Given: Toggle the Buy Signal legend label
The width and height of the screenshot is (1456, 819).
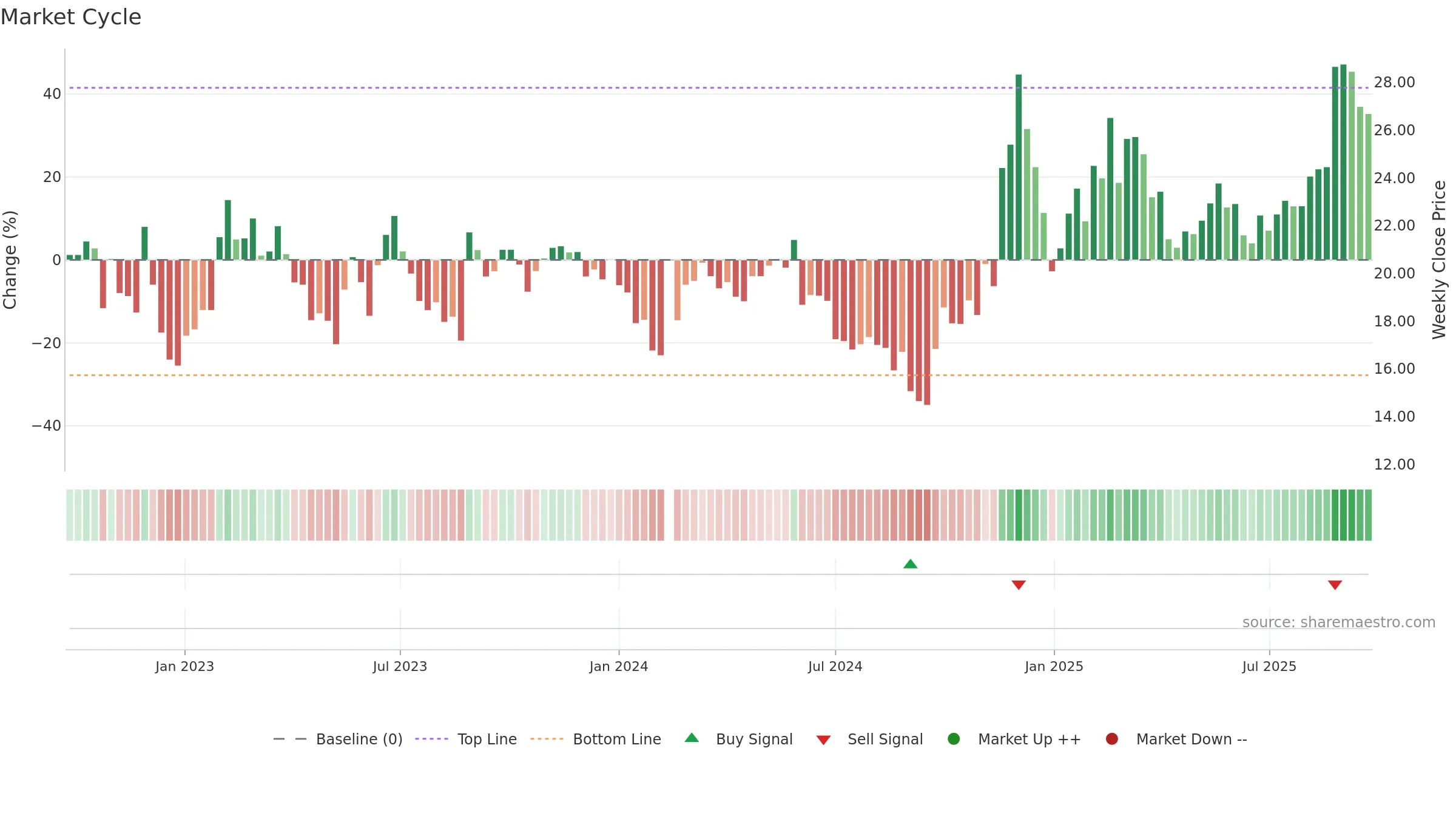Looking at the screenshot, I should [754, 739].
